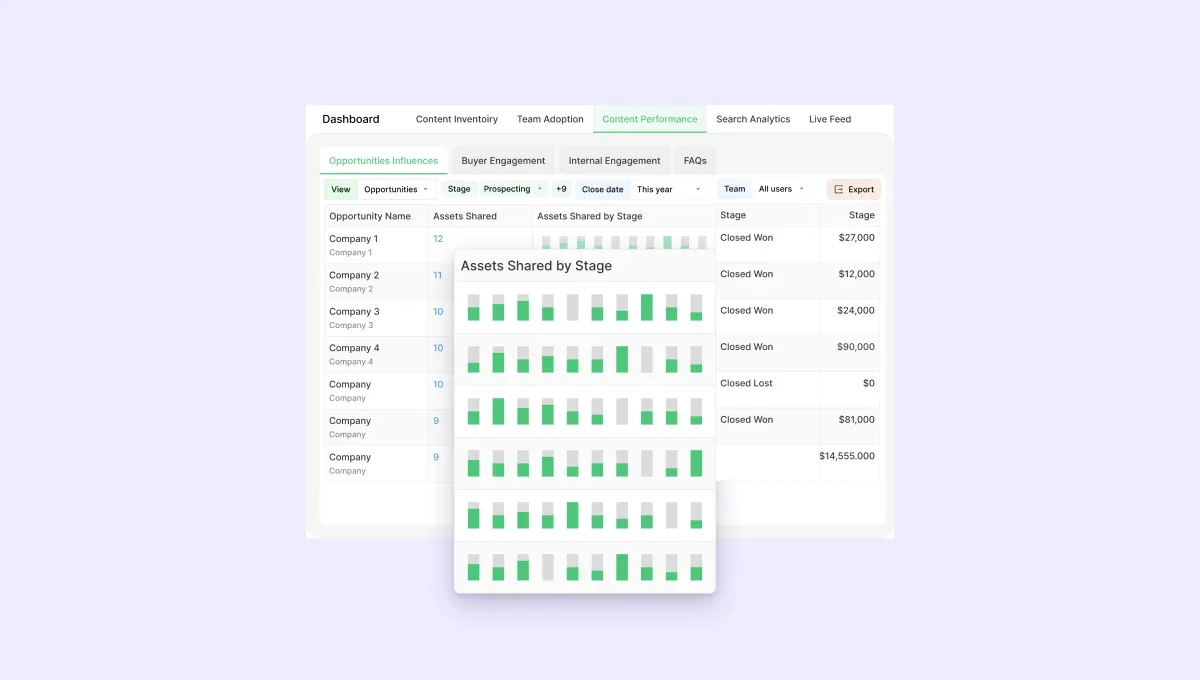Click assets shared count 11

point(438,275)
